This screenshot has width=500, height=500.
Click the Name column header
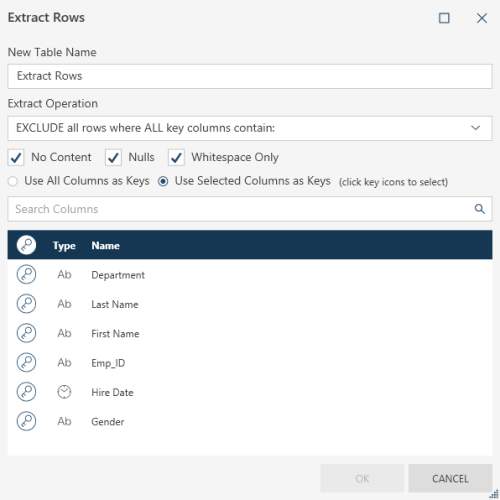[105, 246]
